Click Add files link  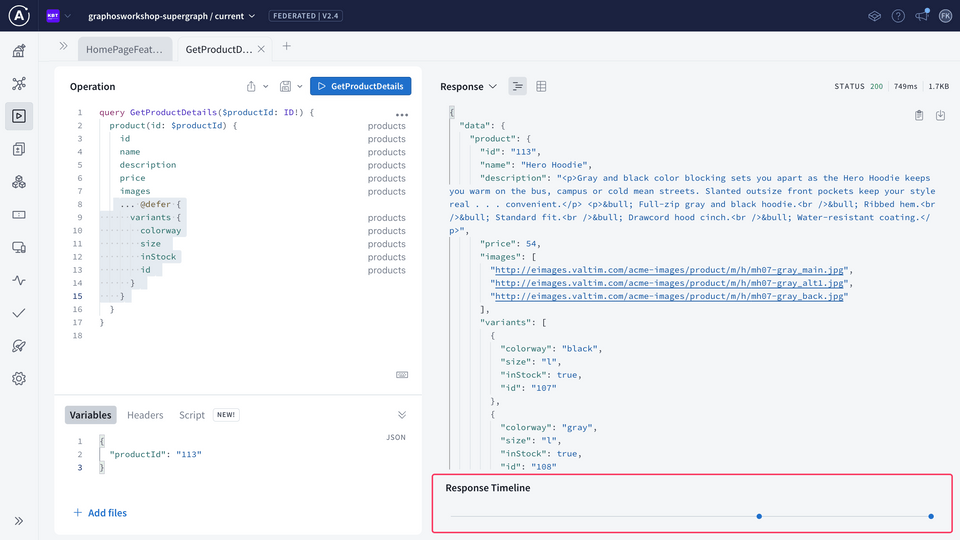pyautogui.click(x=100, y=512)
